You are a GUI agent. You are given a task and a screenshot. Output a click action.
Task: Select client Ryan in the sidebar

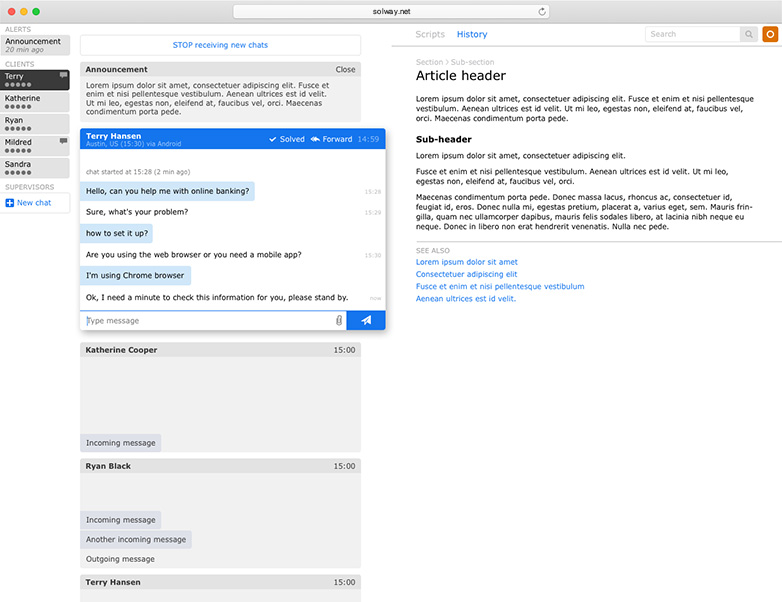tap(35, 124)
